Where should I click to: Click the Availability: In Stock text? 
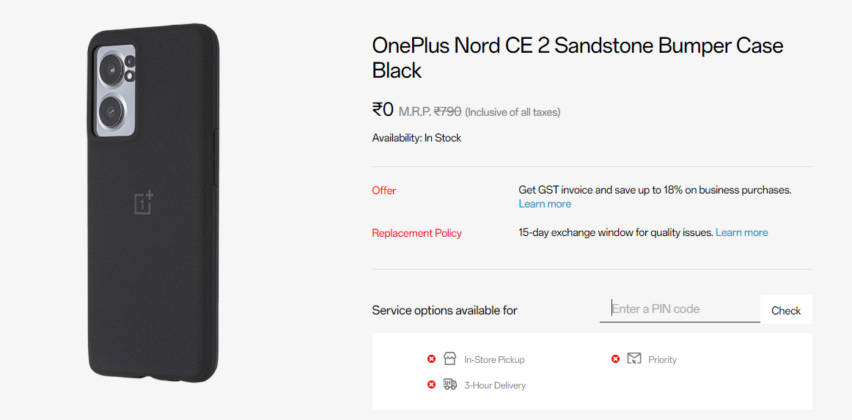click(416, 138)
